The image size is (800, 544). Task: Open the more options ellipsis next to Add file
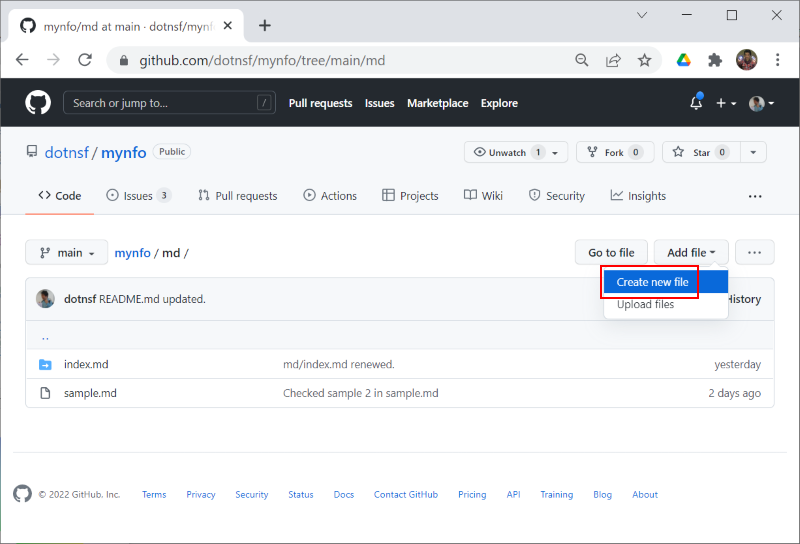click(x=755, y=252)
